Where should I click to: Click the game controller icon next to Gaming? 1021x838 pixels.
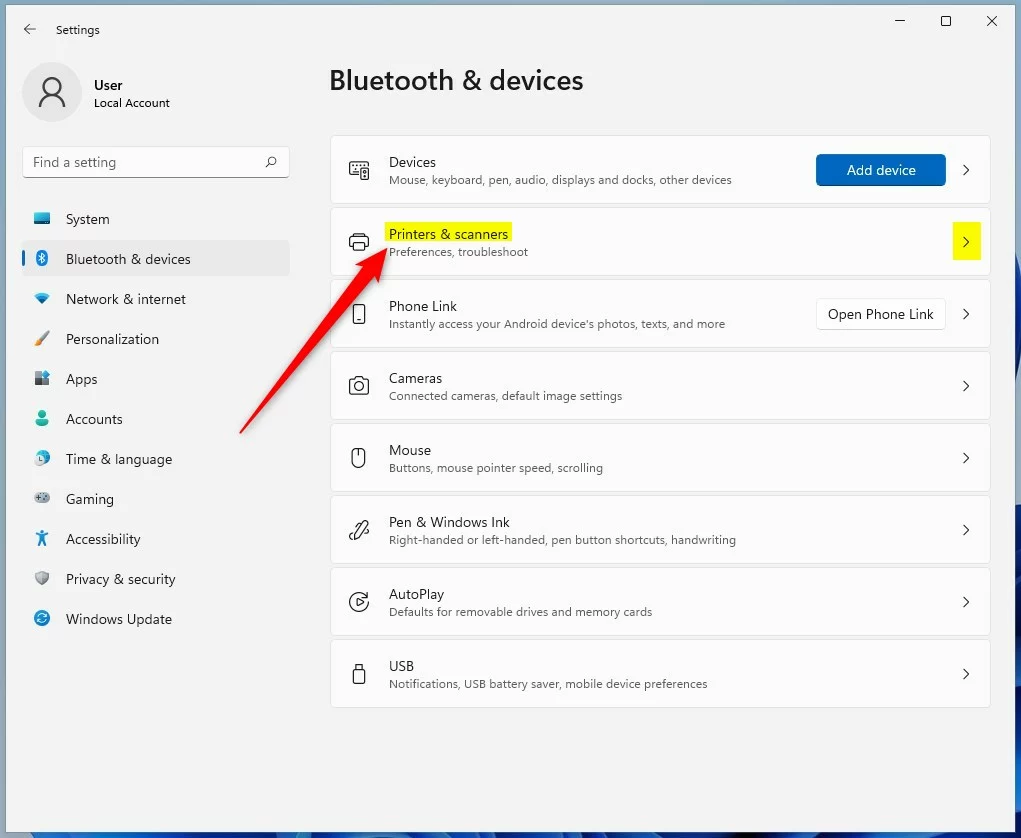pyautogui.click(x=41, y=499)
